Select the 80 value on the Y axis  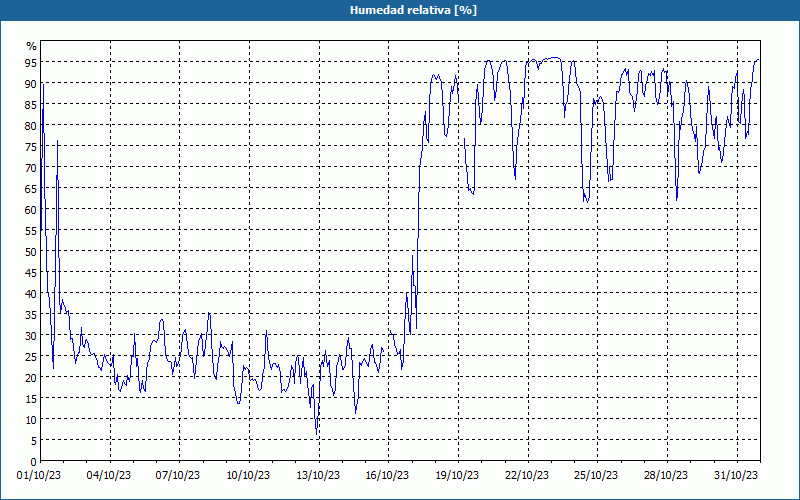(x=31, y=126)
